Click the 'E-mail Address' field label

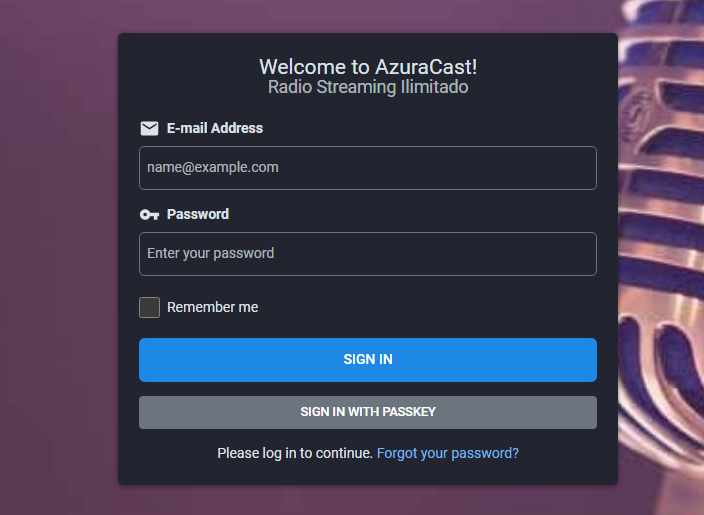(x=215, y=128)
